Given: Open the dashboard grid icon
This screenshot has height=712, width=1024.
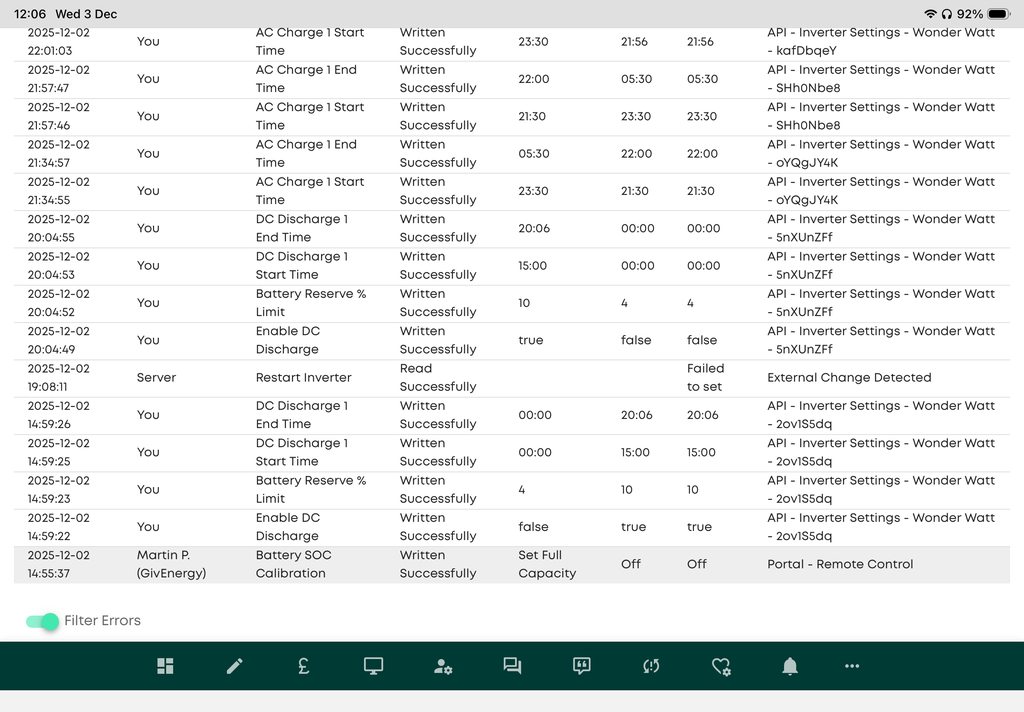Looking at the screenshot, I should pyautogui.click(x=165, y=666).
